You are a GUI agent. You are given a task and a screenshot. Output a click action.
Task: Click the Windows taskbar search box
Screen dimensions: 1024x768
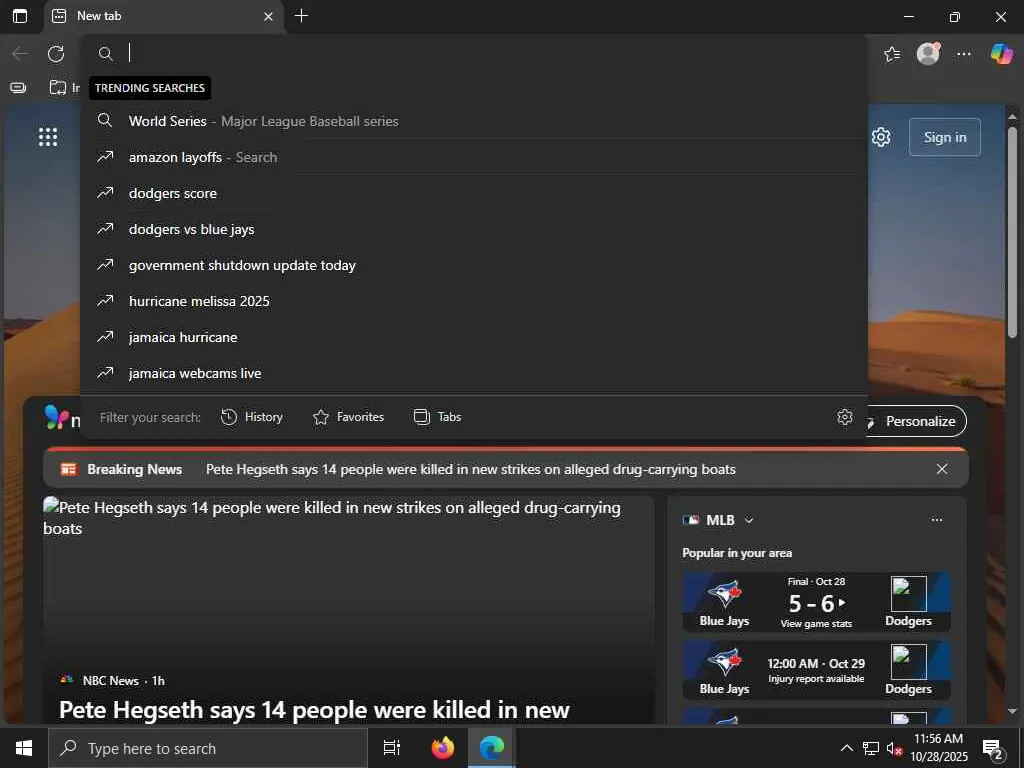coord(208,748)
